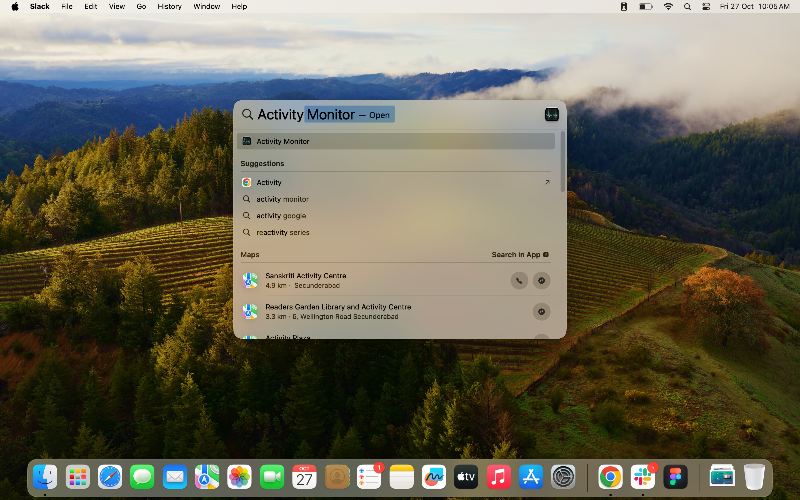Open Mail app in dock
Screen dimensions: 800x500
[174, 477]
